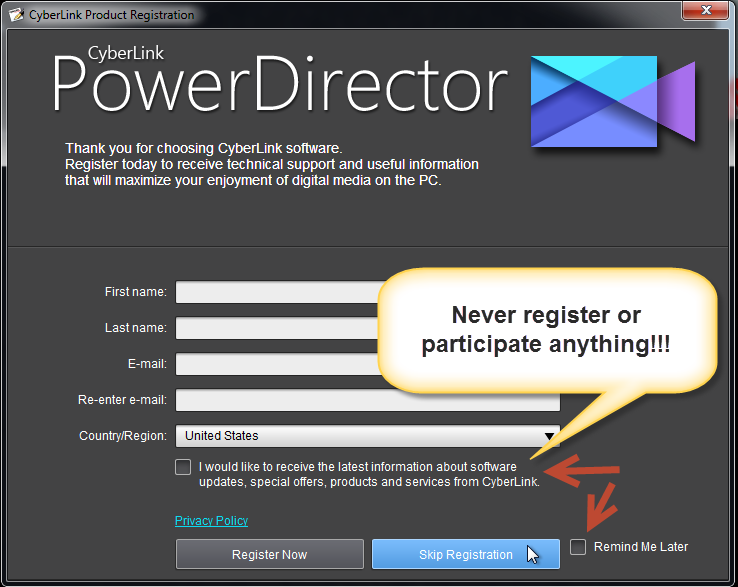This screenshot has width=738, height=587.
Task: Click the Skip Registration button
Action: point(465,554)
